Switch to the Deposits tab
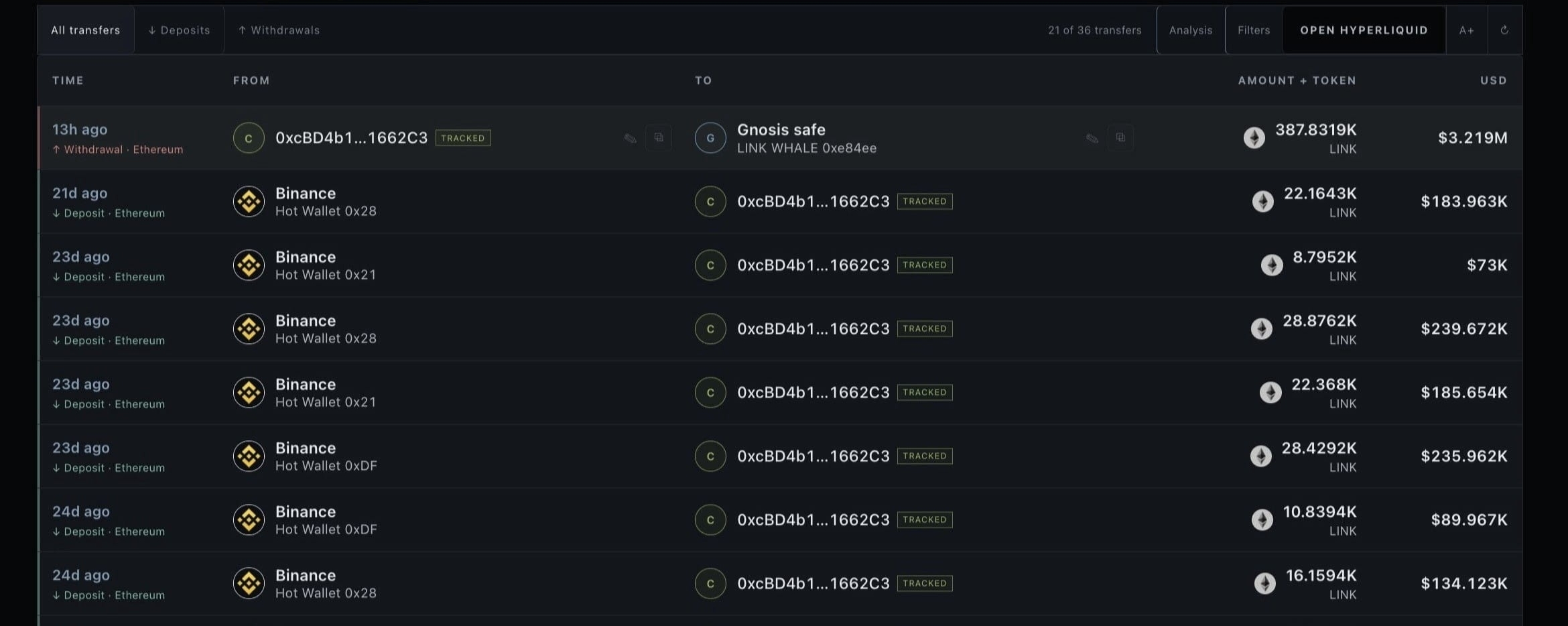The height and width of the screenshot is (626, 1568). coord(179,30)
